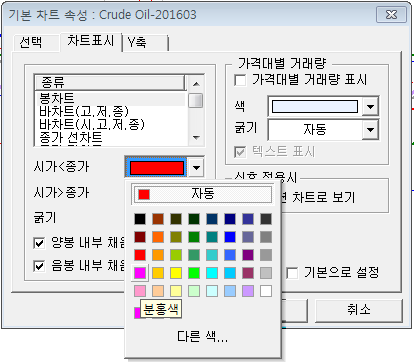414x362 pixels.
Task: Pick the yellow color swatch
Action: [x=176, y=273]
